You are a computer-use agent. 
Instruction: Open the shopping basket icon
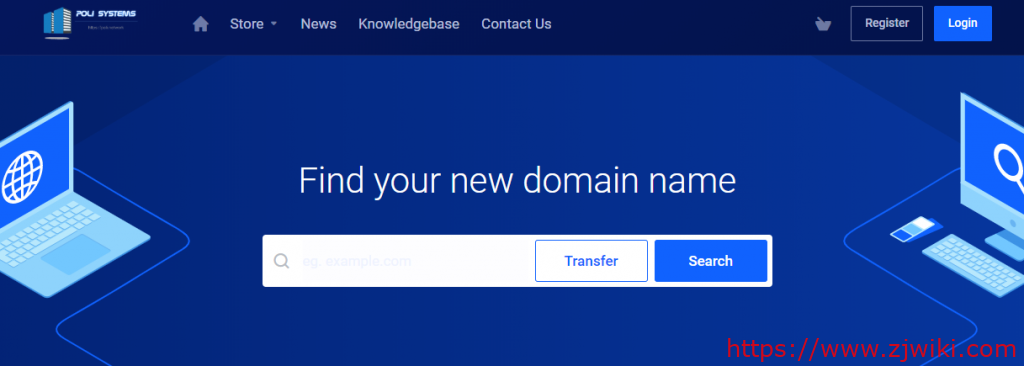tap(823, 24)
